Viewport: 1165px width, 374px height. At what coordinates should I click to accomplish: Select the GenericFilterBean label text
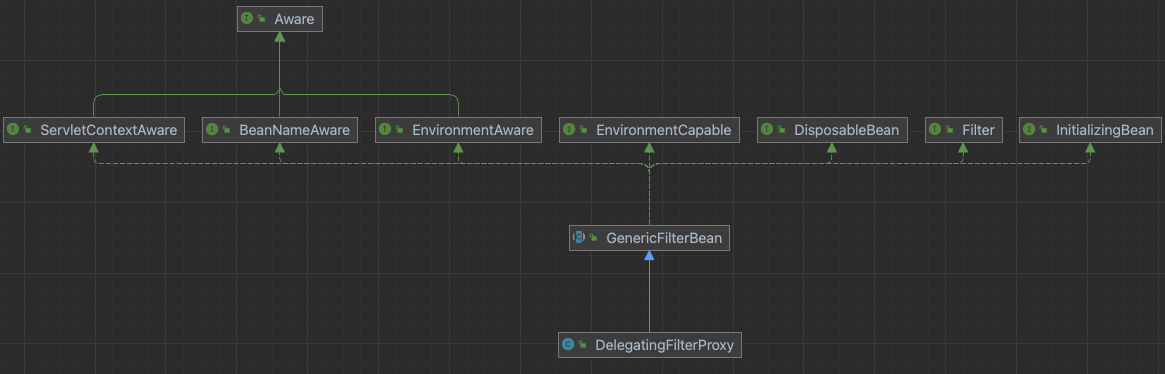click(663, 239)
